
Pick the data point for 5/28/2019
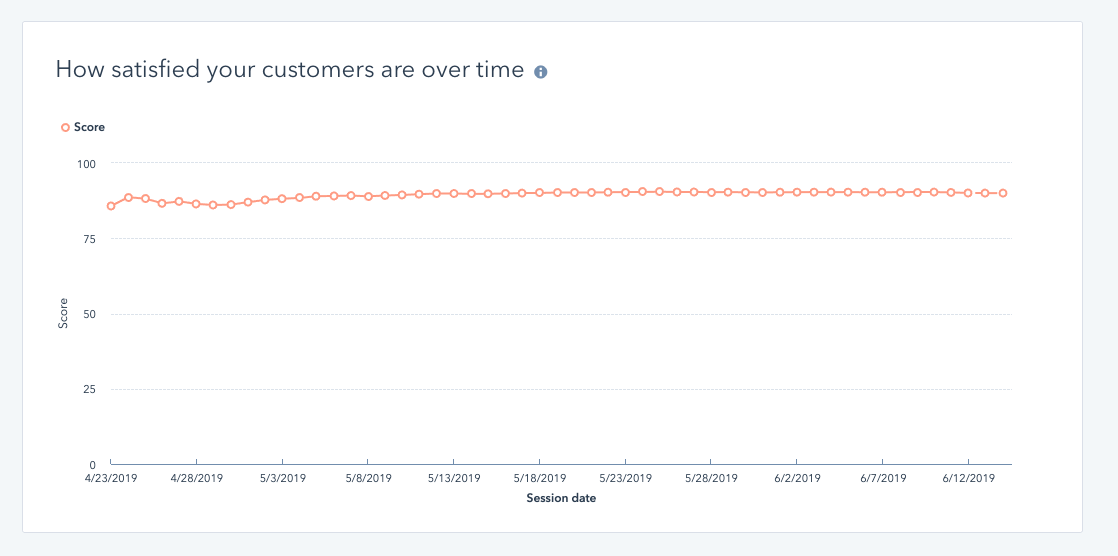[x=711, y=192]
